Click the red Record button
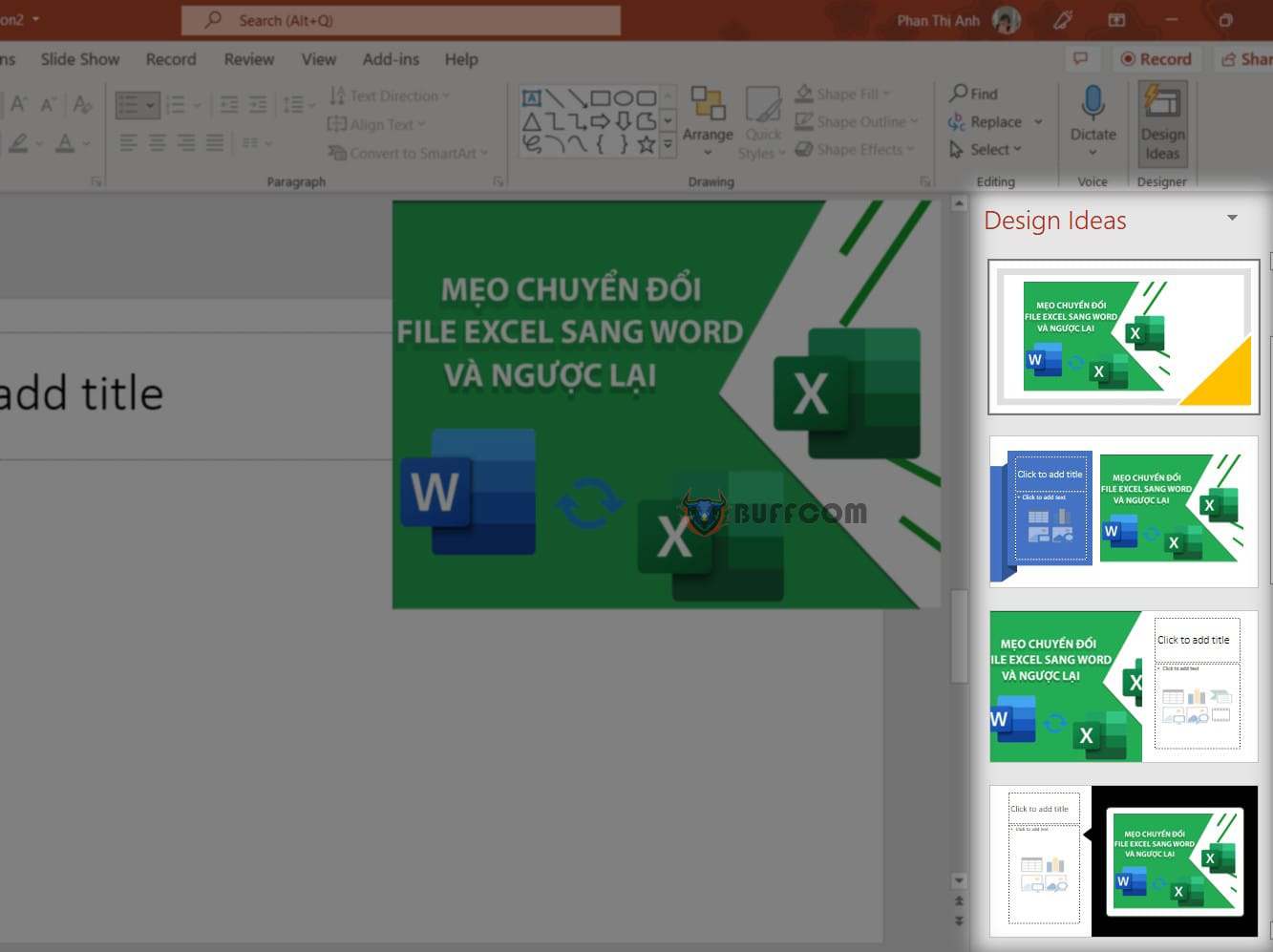 (x=1156, y=59)
